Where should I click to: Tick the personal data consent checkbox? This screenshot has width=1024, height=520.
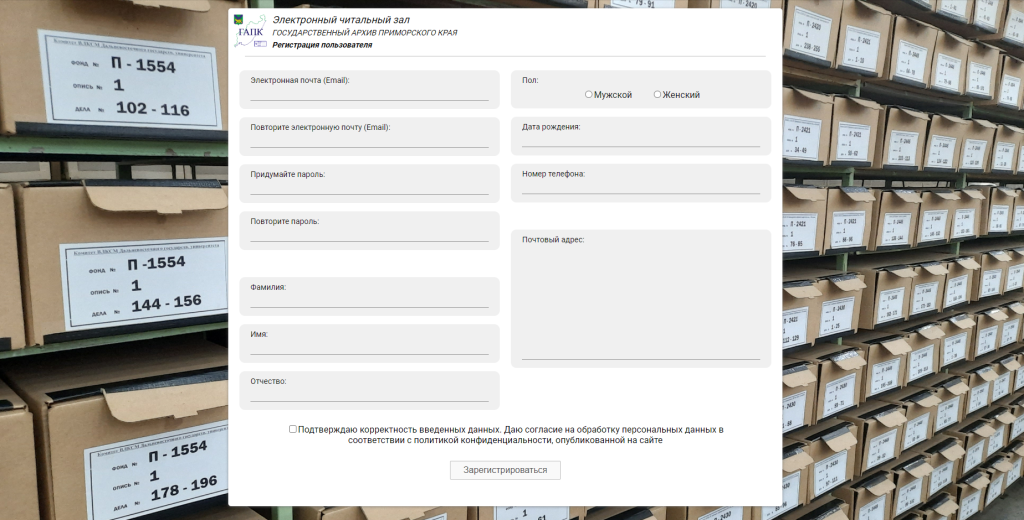[293, 429]
